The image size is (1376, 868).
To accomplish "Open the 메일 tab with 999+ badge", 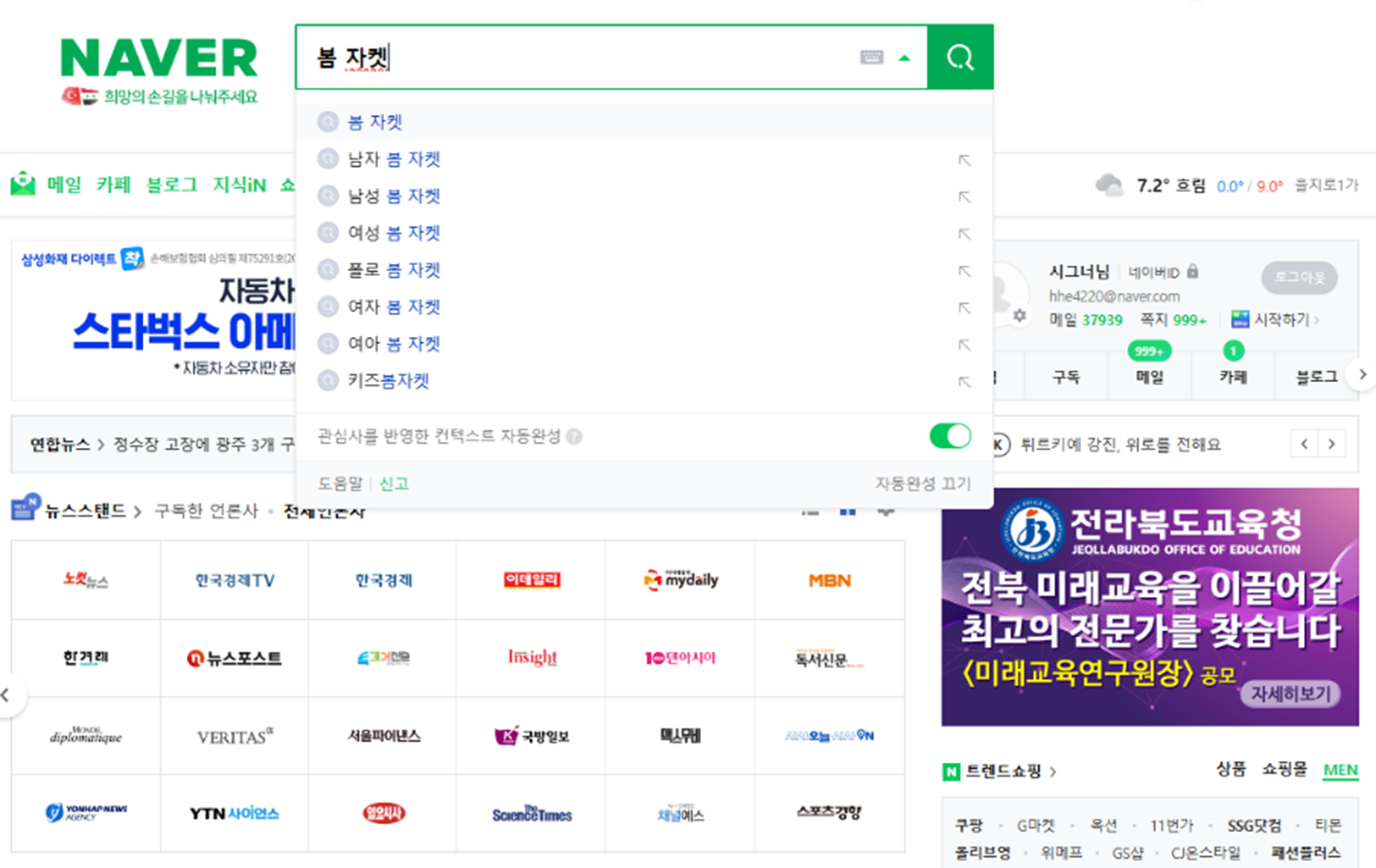I will click(1150, 377).
